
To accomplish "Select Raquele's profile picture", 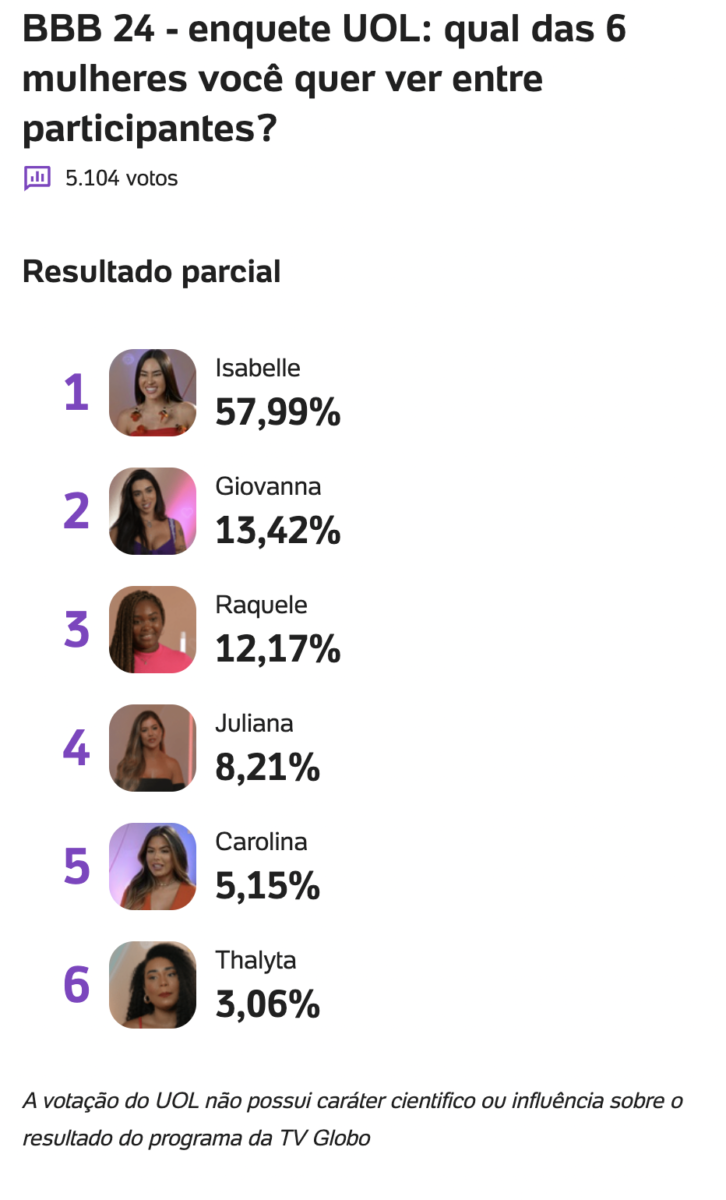I will pos(152,629).
